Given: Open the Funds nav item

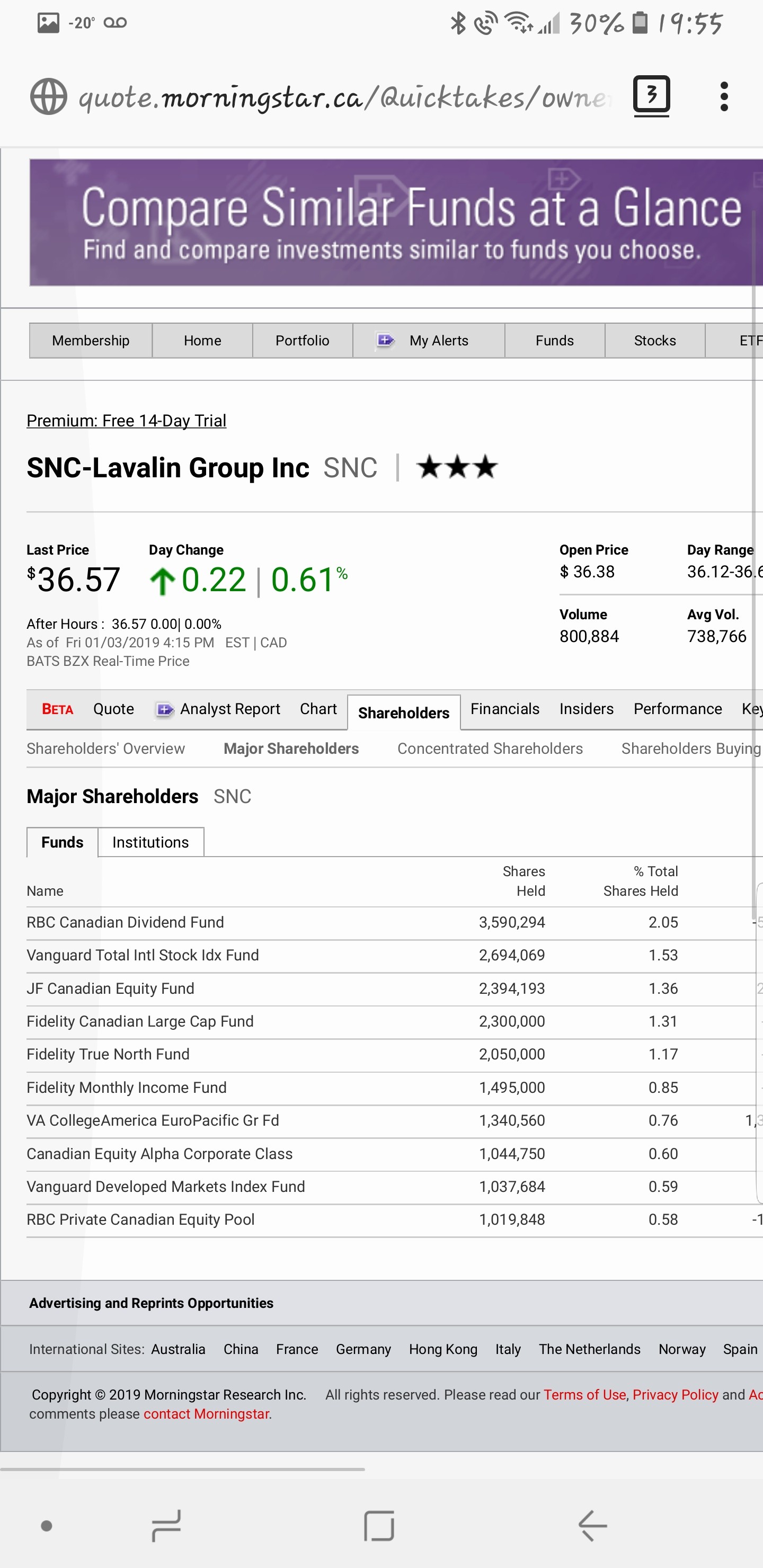Looking at the screenshot, I should [554, 340].
